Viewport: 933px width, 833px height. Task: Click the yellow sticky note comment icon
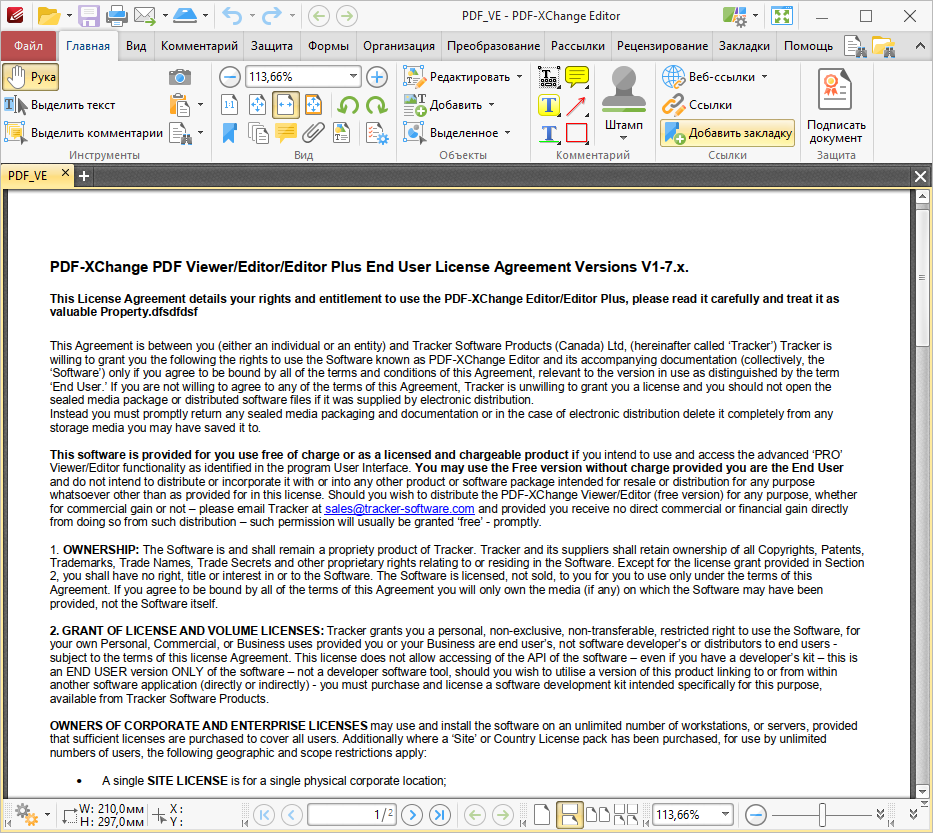pyautogui.click(x=577, y=77)
